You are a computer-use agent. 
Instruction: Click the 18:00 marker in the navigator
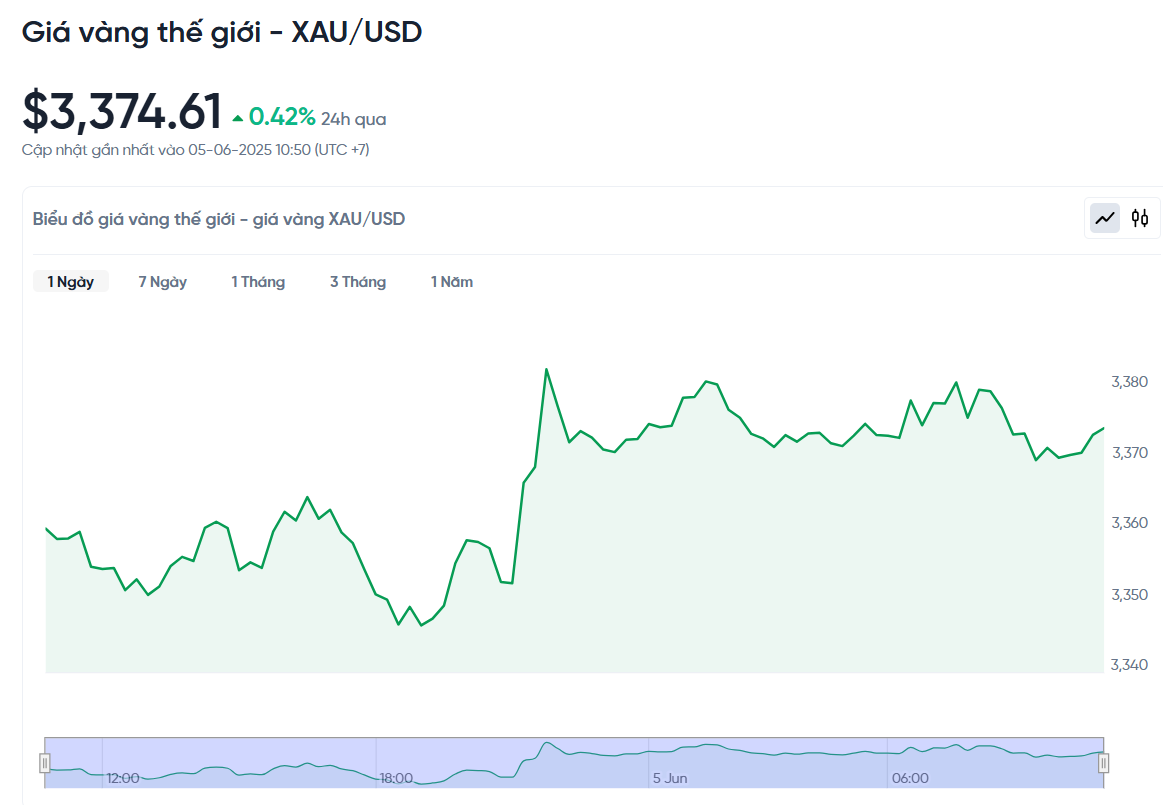pyautogui.click(x=396, y=778)
